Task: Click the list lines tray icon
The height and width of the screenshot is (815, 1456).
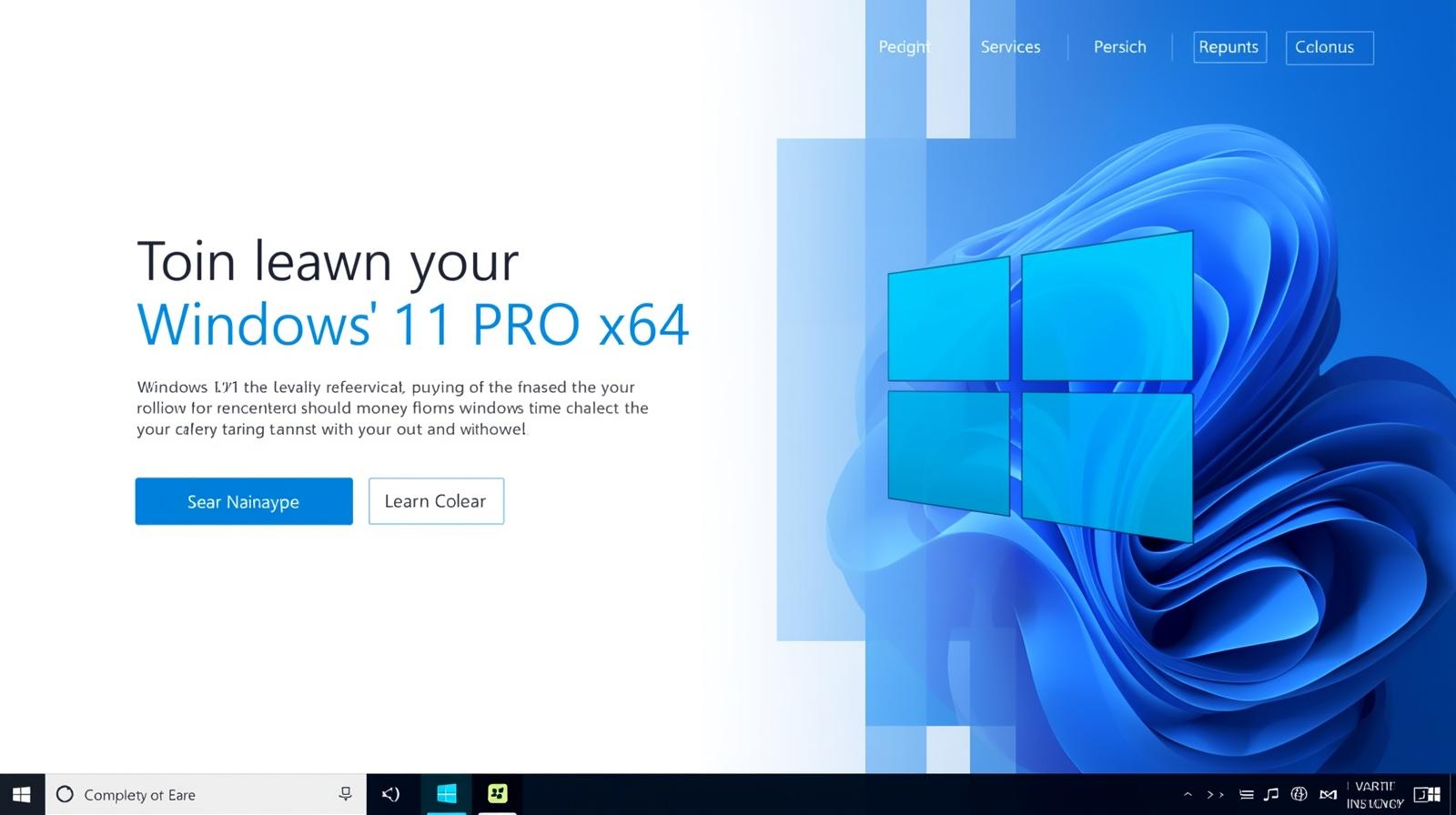Action: tap(1246, 794)
